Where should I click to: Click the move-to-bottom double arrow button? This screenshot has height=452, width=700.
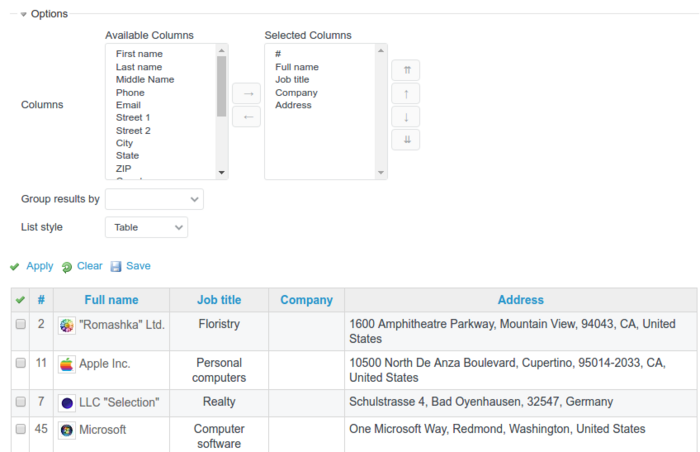click(405, 139)
